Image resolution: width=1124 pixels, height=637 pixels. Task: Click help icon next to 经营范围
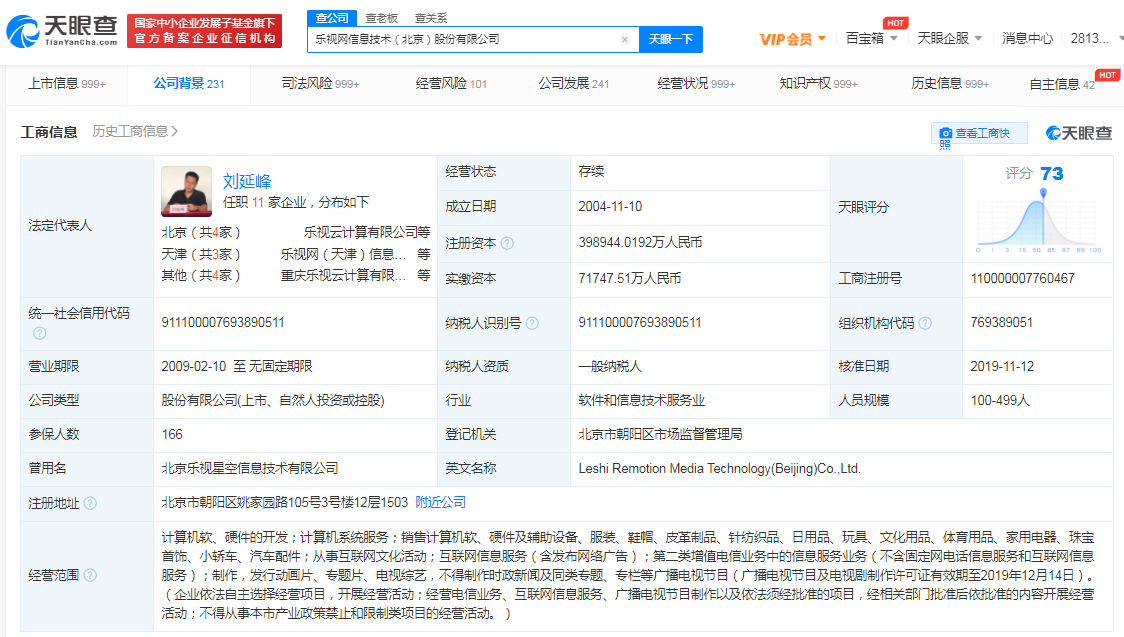click(90, 575)
